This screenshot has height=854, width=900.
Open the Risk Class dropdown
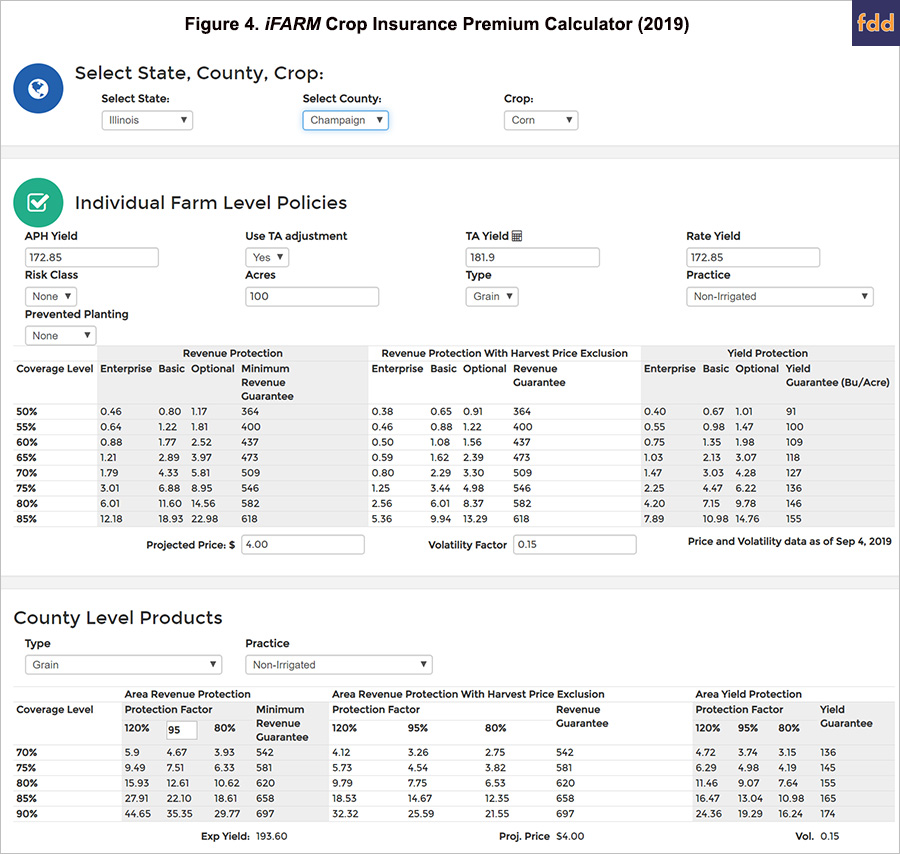point(51,296)
